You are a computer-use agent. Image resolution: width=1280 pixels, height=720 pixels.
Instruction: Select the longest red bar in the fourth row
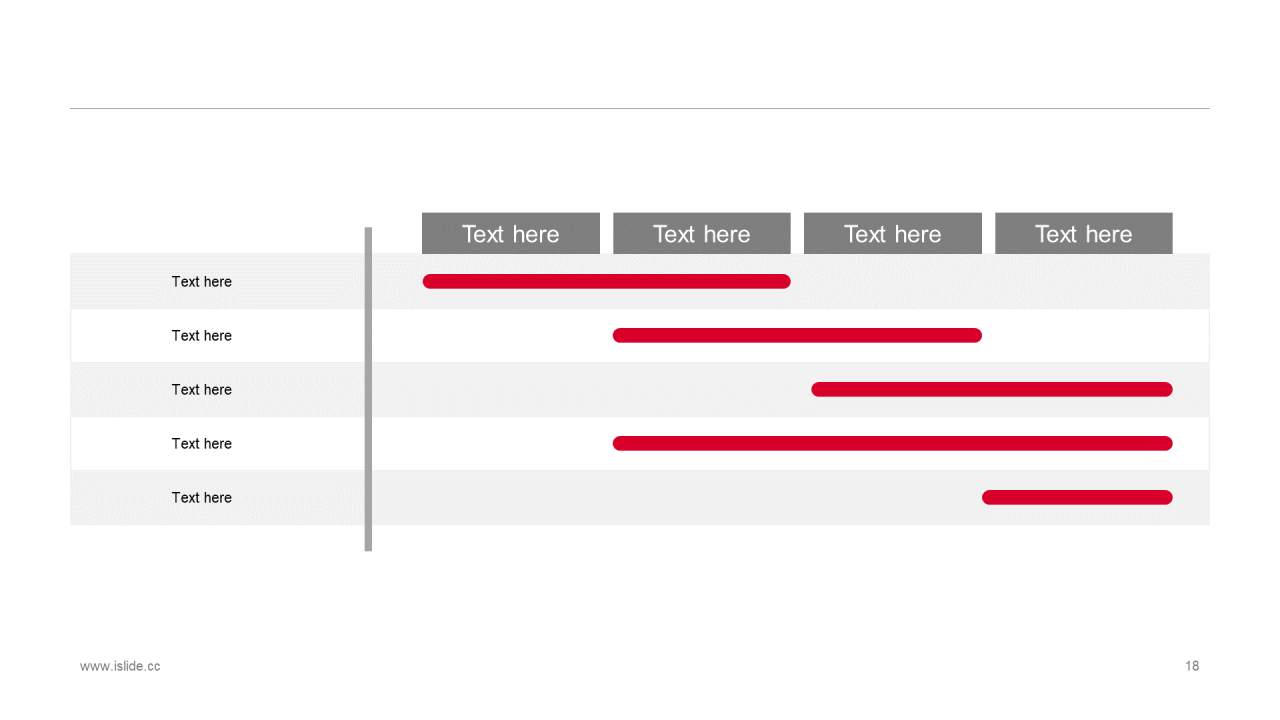click(x=892, y=443)
